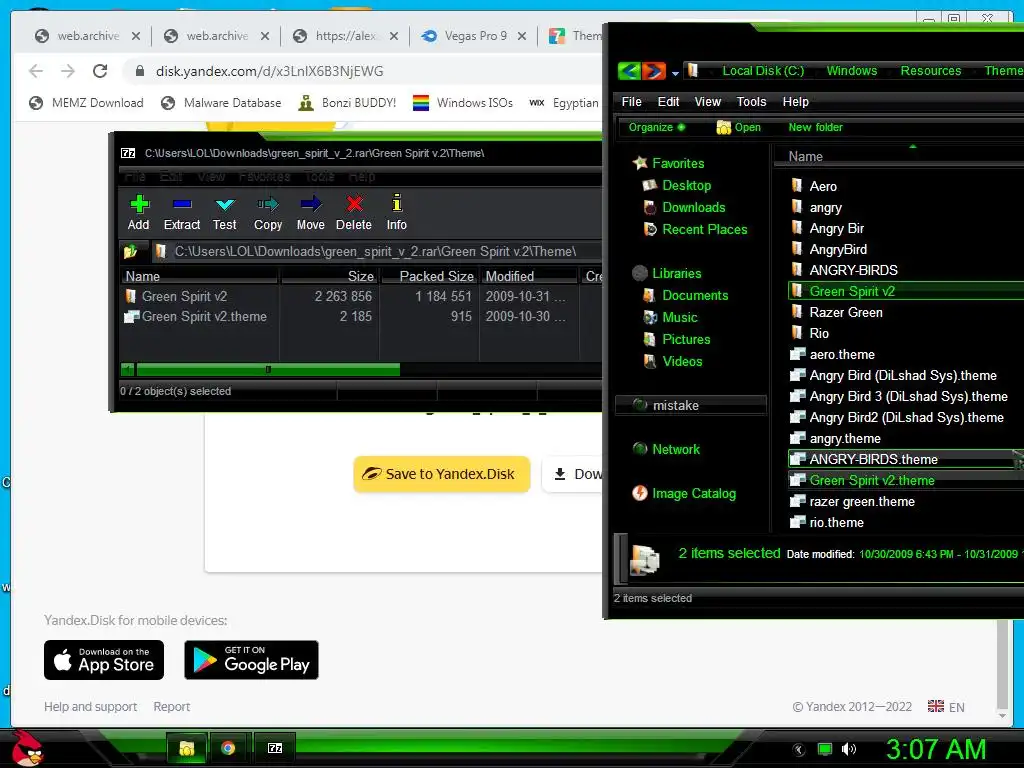
Task: Click the Add button in 7-Zip toolbar
Action: pyautogui.click(x=138, y=213)
